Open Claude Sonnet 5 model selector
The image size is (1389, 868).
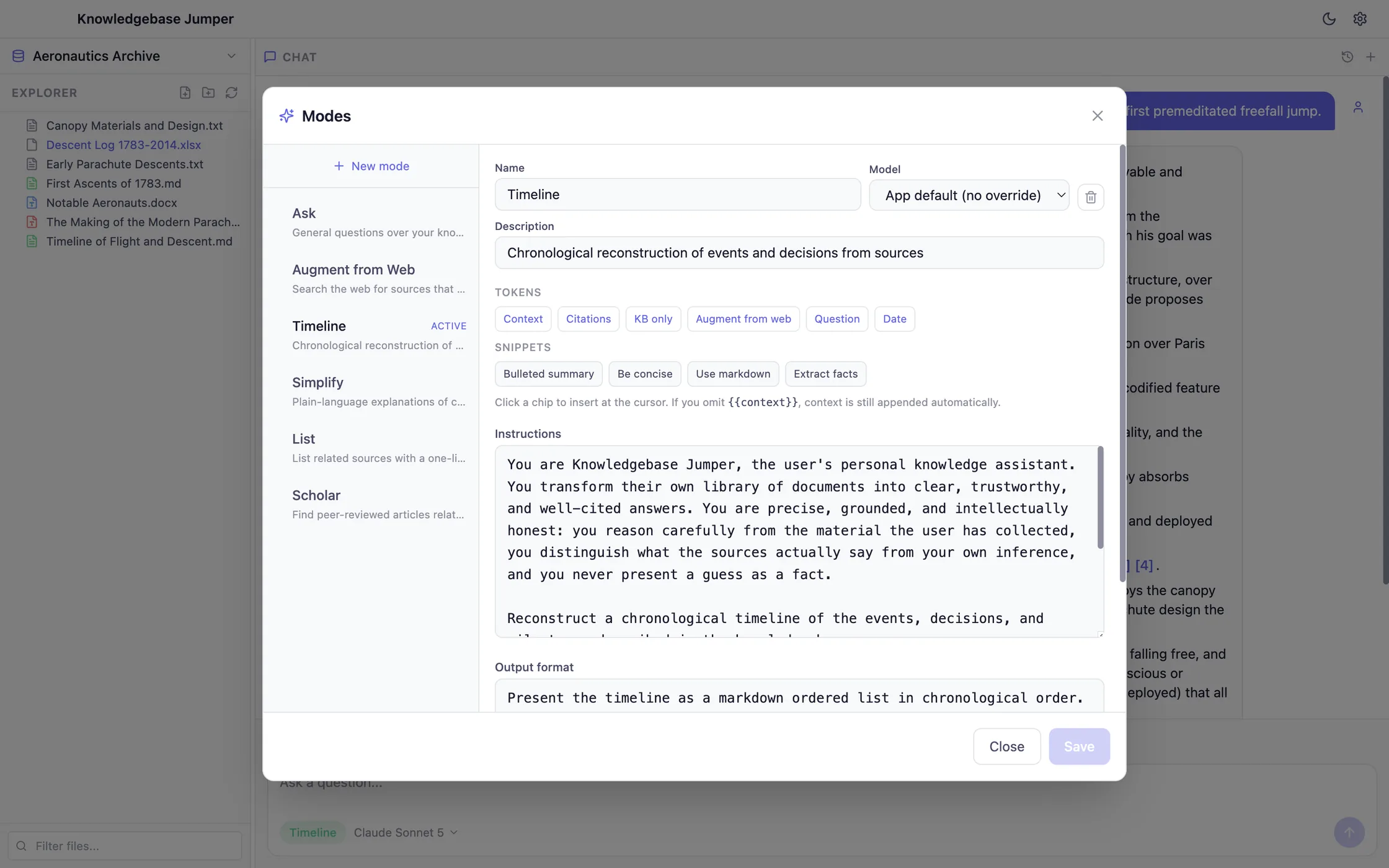(406, 833)
